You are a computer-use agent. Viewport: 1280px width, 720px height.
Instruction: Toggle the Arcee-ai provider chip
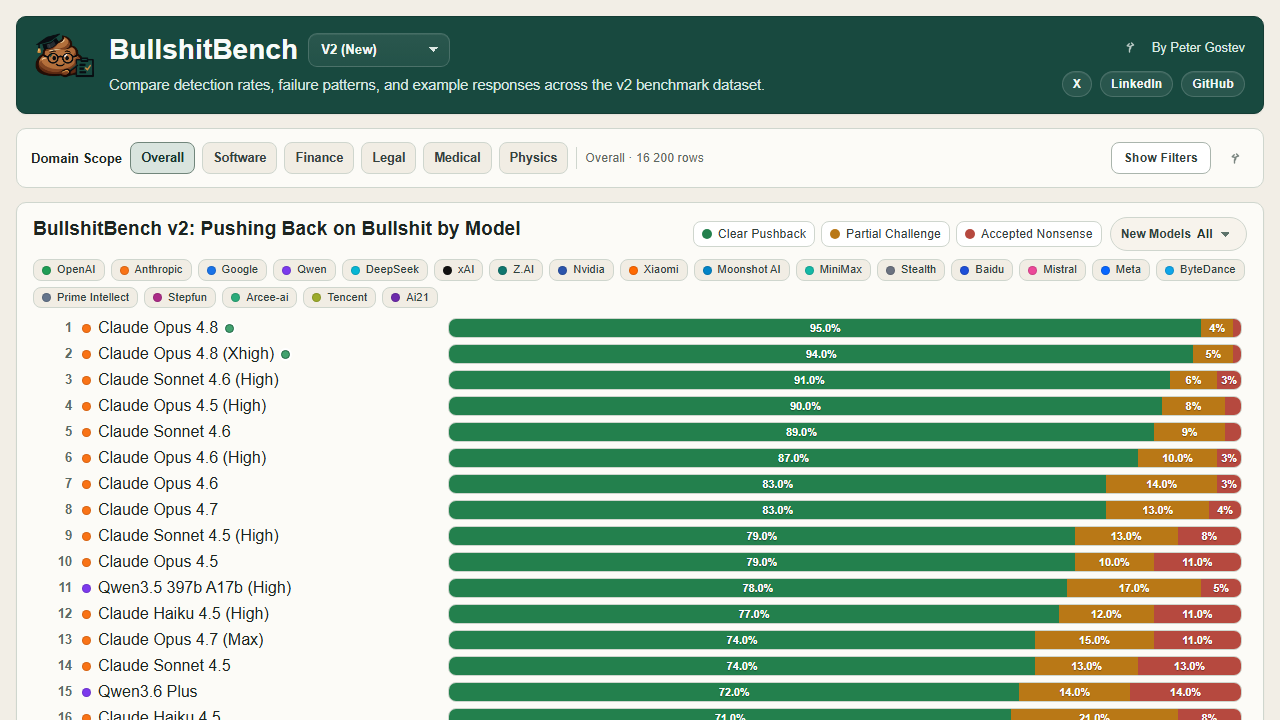[259, 297]
